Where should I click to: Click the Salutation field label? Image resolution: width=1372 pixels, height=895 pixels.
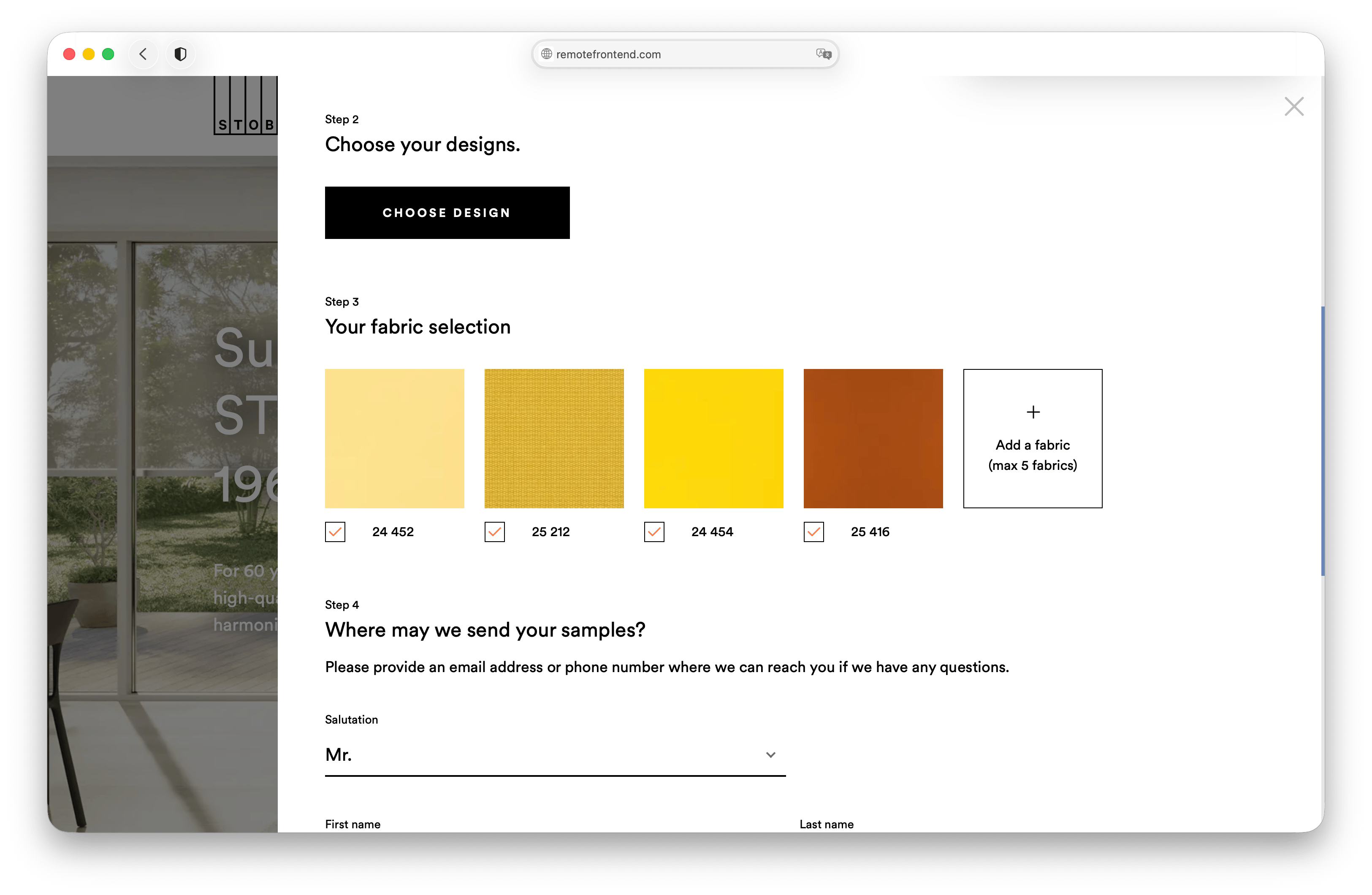pyautogui.click(x=352, y=720)
